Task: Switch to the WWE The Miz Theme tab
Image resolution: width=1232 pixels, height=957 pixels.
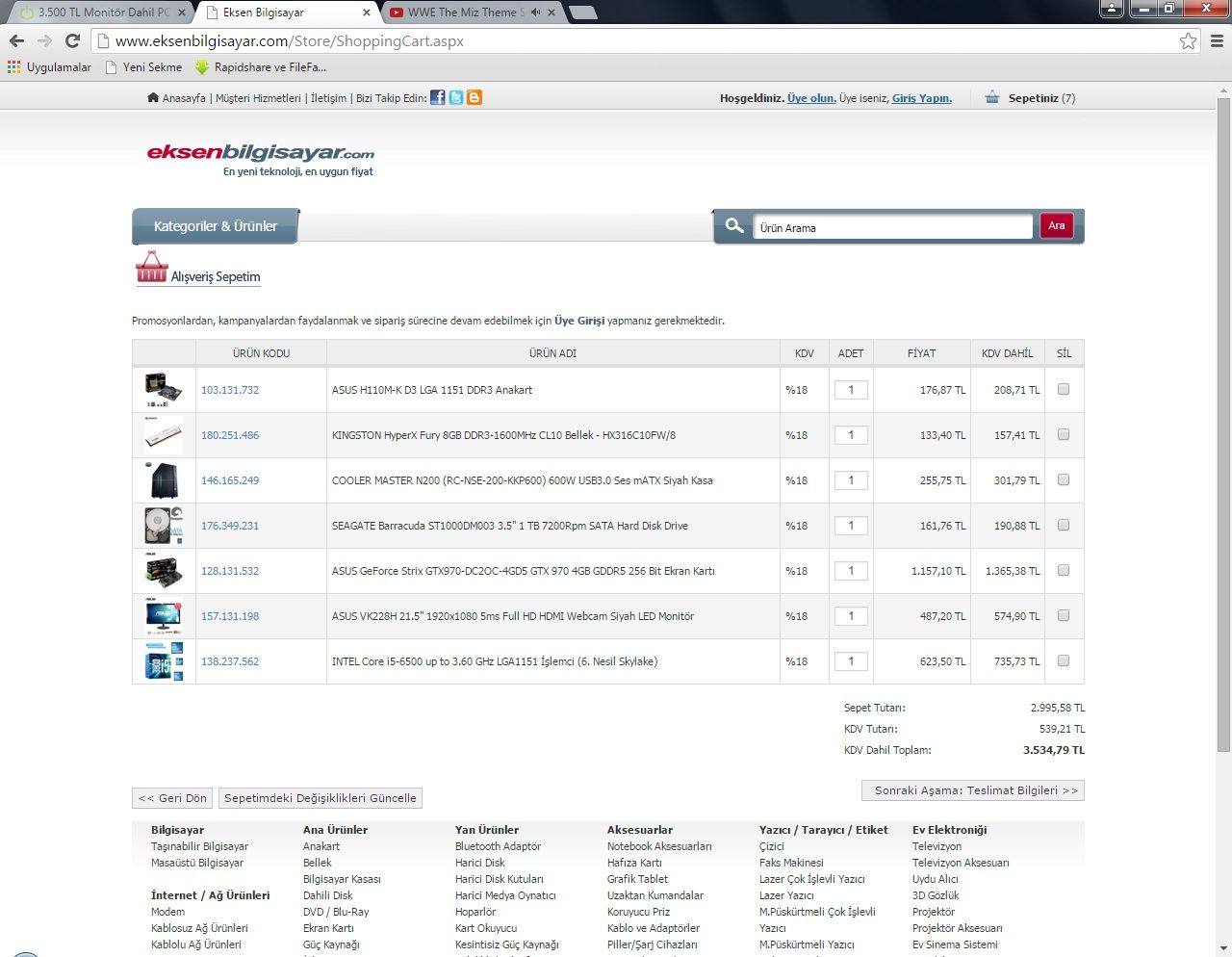Action: coord(474,13)
